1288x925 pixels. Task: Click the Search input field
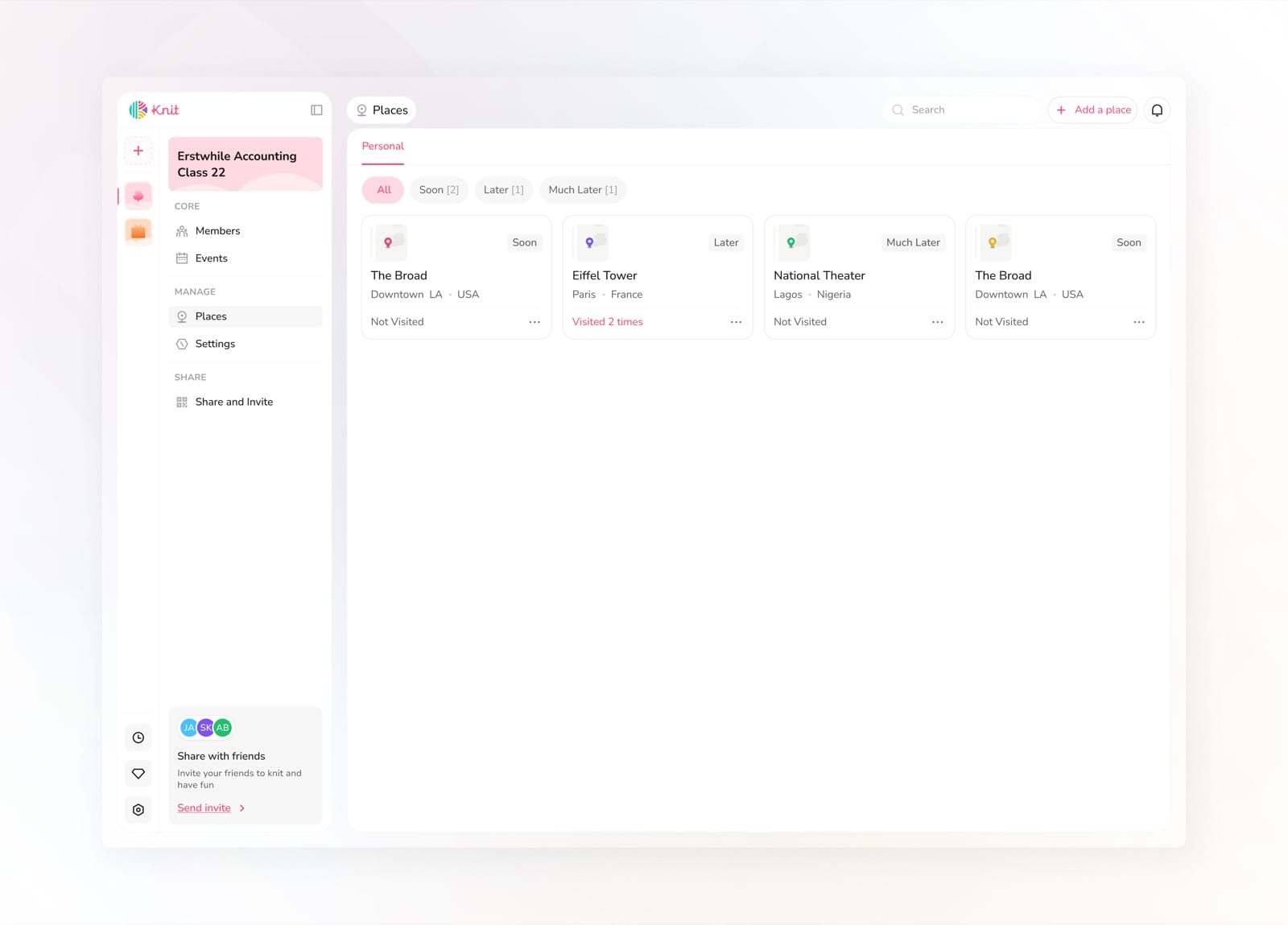click(962, 110)
